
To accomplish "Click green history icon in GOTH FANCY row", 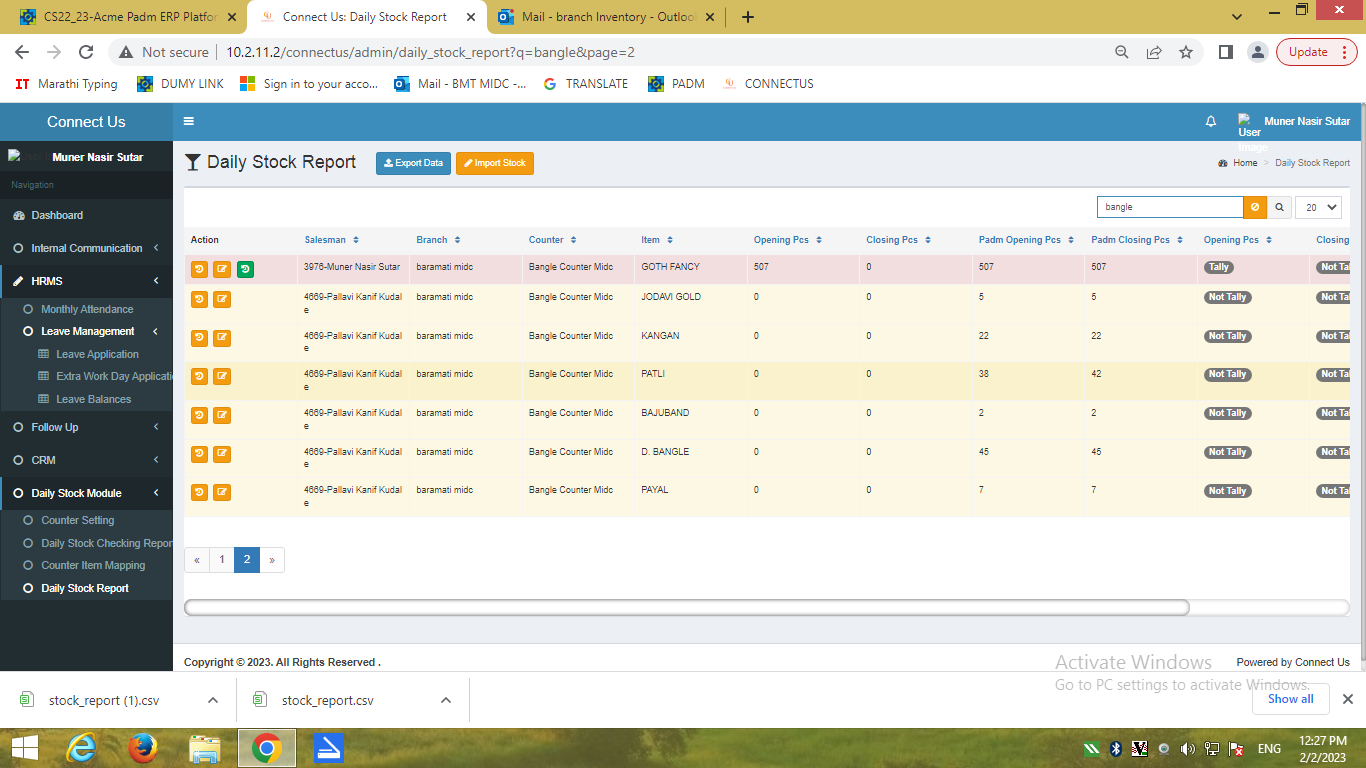I will click(x=245, y=269).
